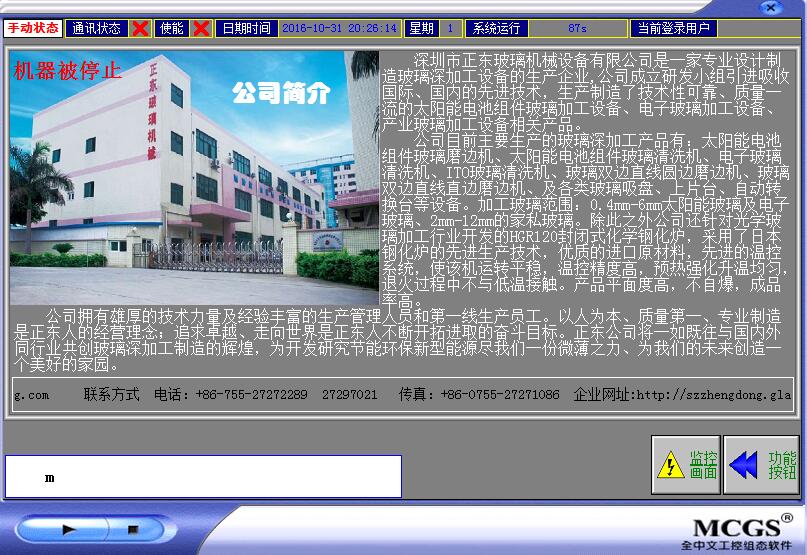Open 监控画面 monitoring screen button
807x555 pixels.
(686, 465)
